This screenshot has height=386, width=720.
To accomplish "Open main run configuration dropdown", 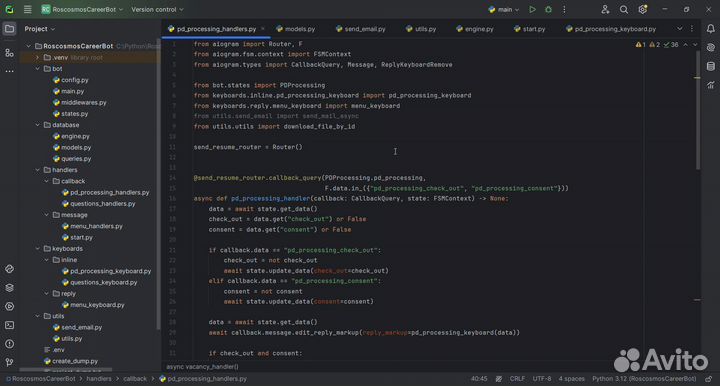I will click(x=504, y=9).
